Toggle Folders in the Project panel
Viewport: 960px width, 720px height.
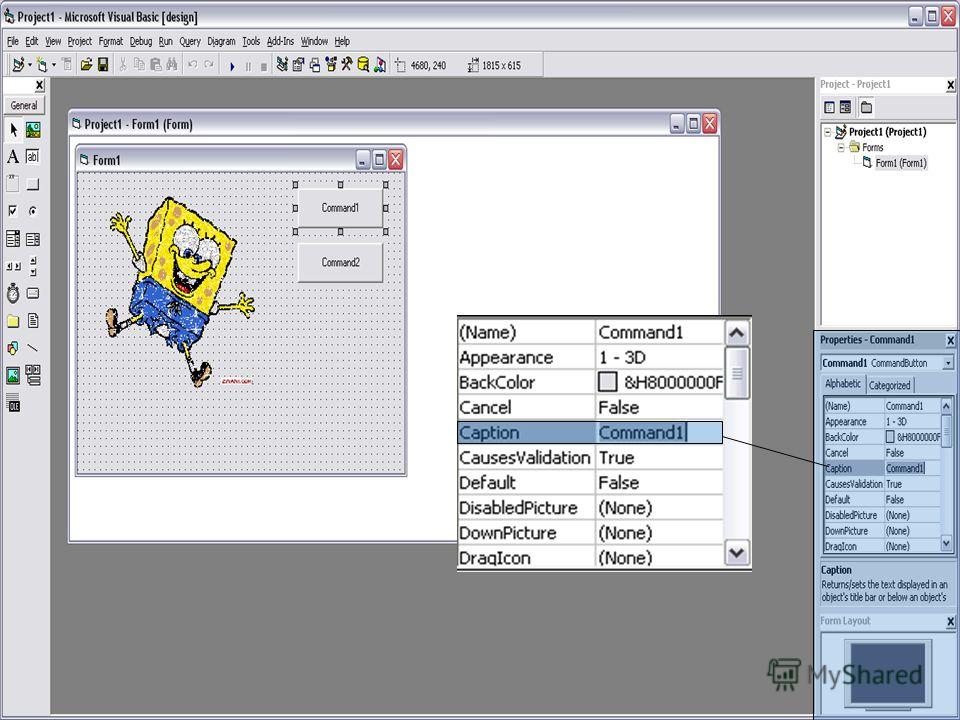pyautogui.click(x=866, y=108)
